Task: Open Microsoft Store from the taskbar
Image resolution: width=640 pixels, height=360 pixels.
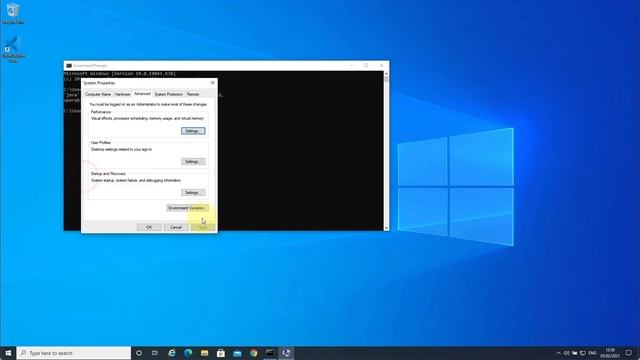Action: click(221, 353)
